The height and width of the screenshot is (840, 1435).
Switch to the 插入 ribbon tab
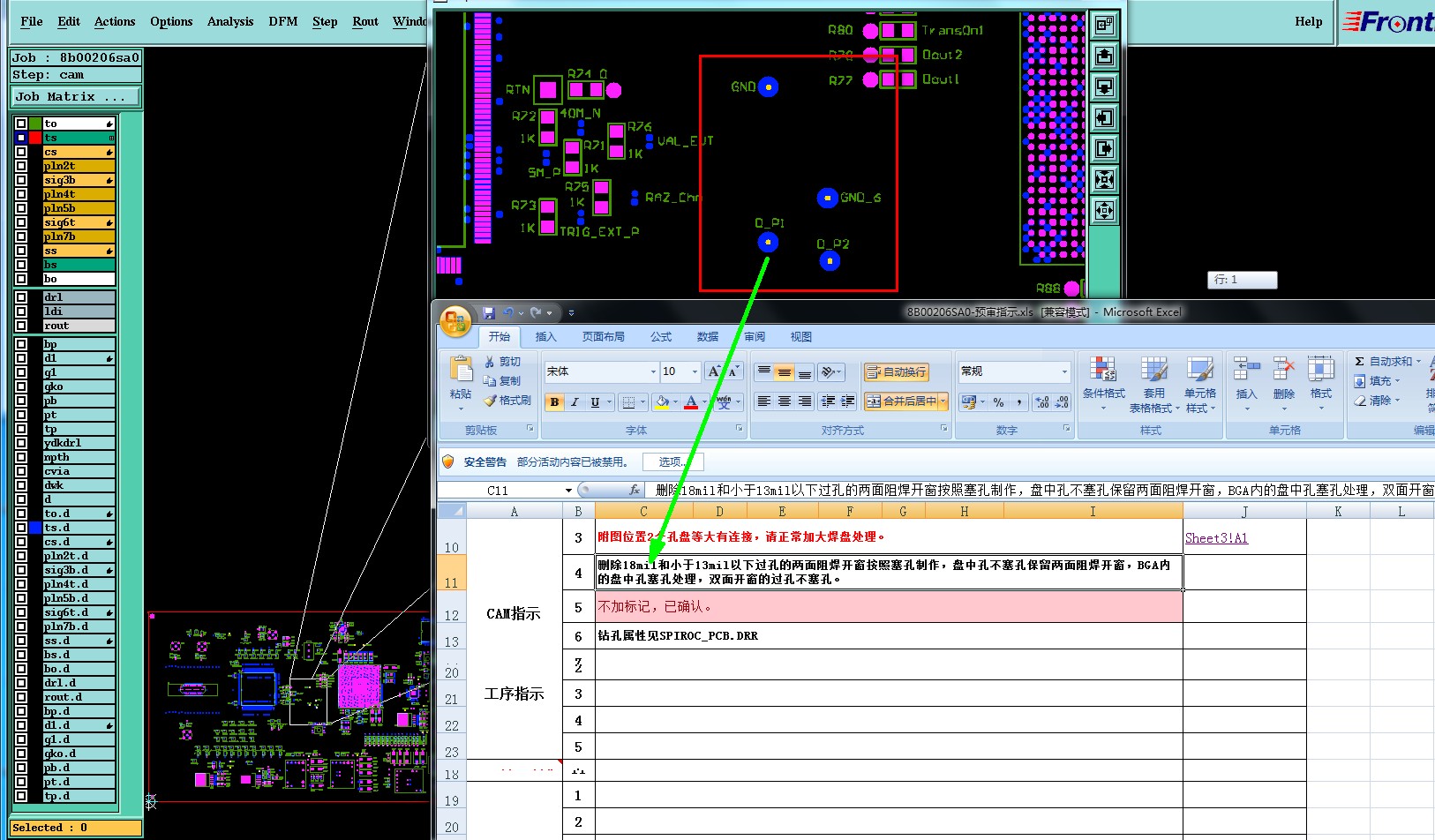pos(546,337)
